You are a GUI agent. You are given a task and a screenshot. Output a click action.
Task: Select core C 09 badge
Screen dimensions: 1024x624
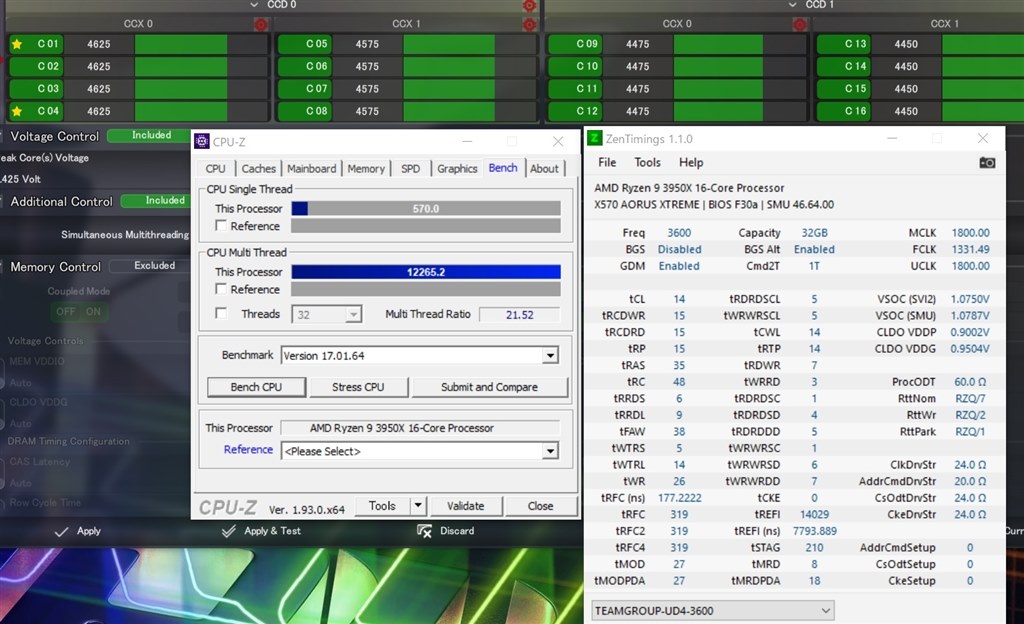[x=575, y=44]
